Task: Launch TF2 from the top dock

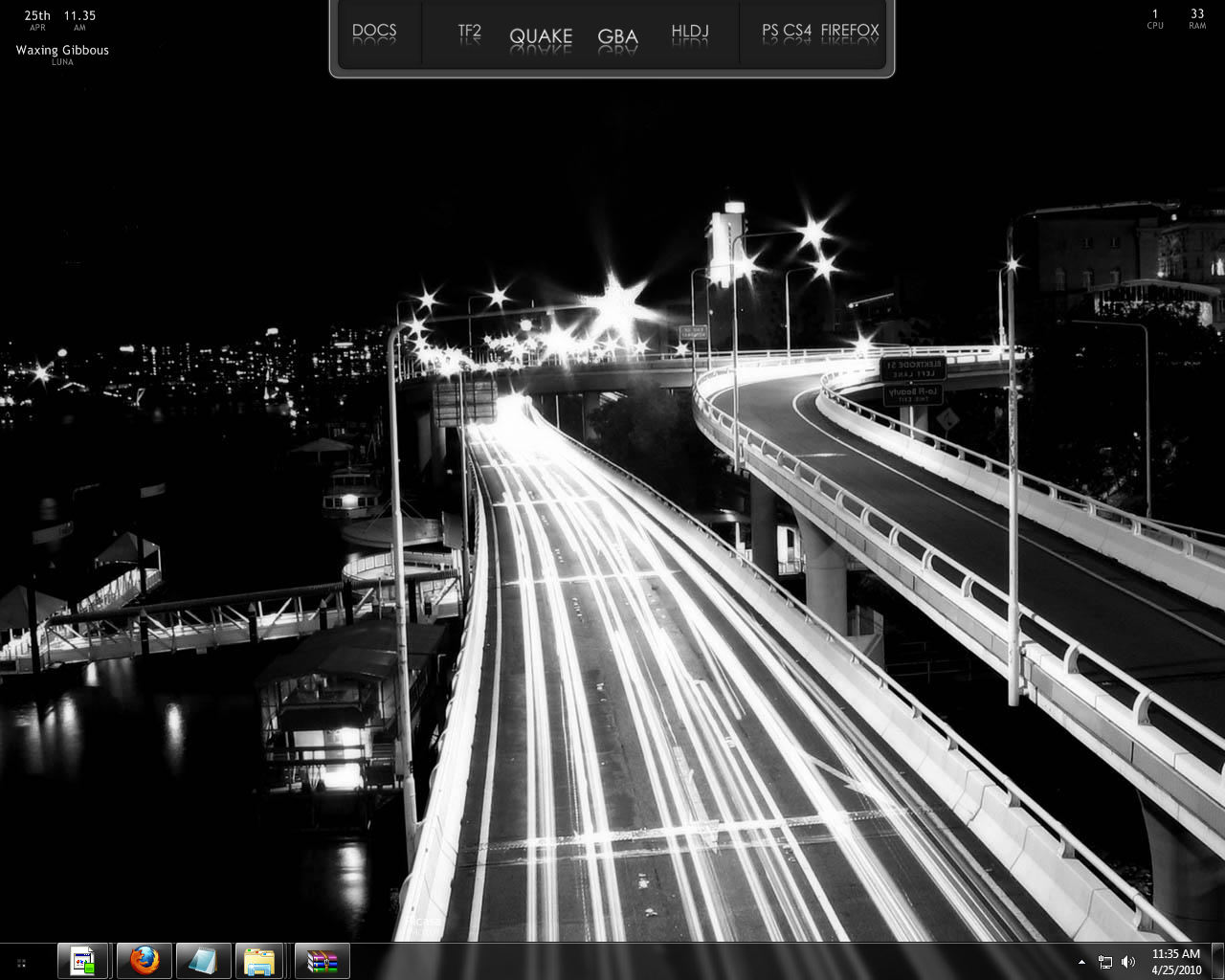Action: pos(469,31)
